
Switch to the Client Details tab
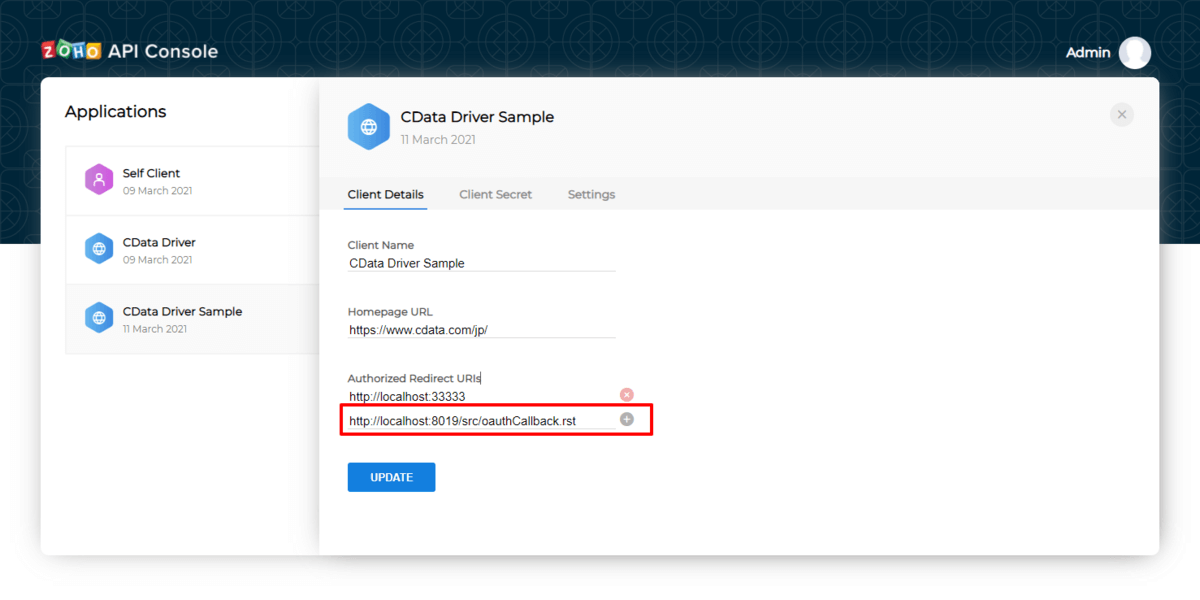click(386, 194)
